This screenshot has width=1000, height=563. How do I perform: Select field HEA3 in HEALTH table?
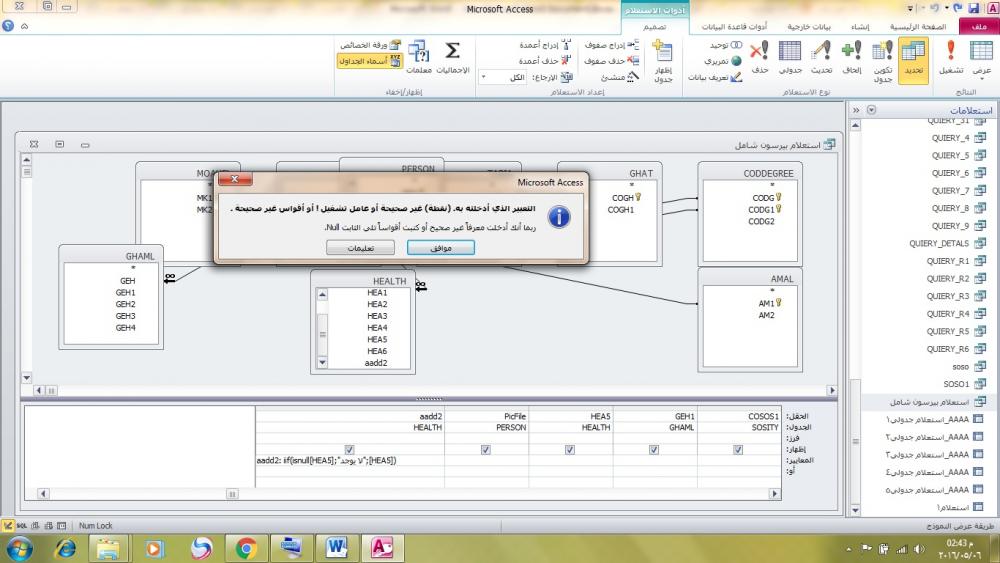point(377,316)
